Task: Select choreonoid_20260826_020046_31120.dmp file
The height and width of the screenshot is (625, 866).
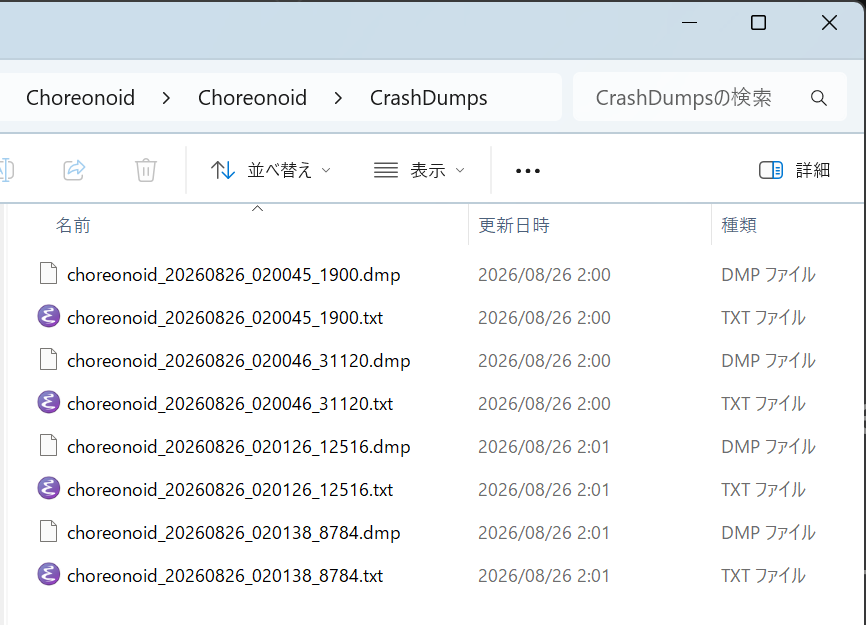Action: [x=239, y=361]
